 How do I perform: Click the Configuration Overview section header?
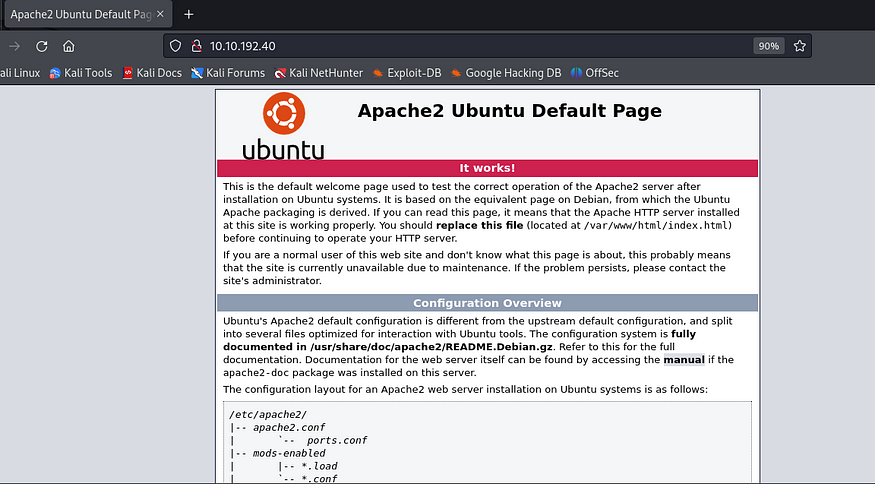point(487,303)
